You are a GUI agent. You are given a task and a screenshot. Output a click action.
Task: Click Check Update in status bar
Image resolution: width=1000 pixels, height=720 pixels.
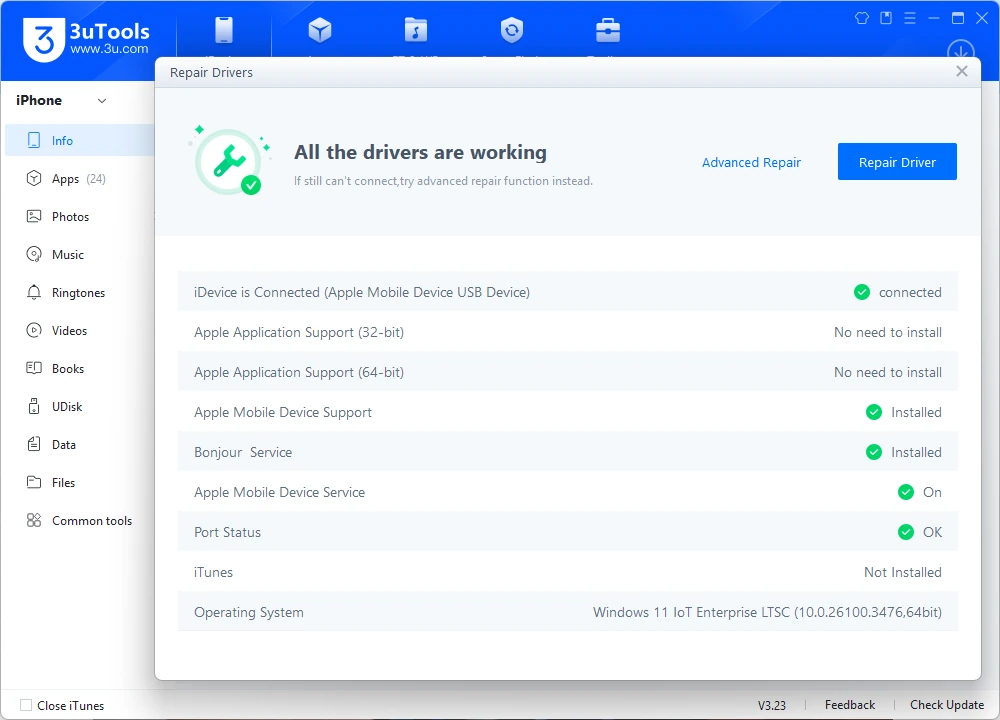[x=946, y=705]
